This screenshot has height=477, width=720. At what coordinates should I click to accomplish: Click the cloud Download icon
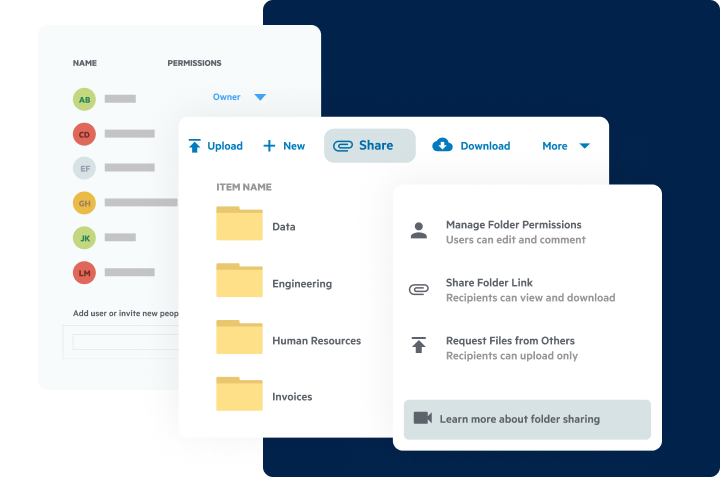click(442, 146)
